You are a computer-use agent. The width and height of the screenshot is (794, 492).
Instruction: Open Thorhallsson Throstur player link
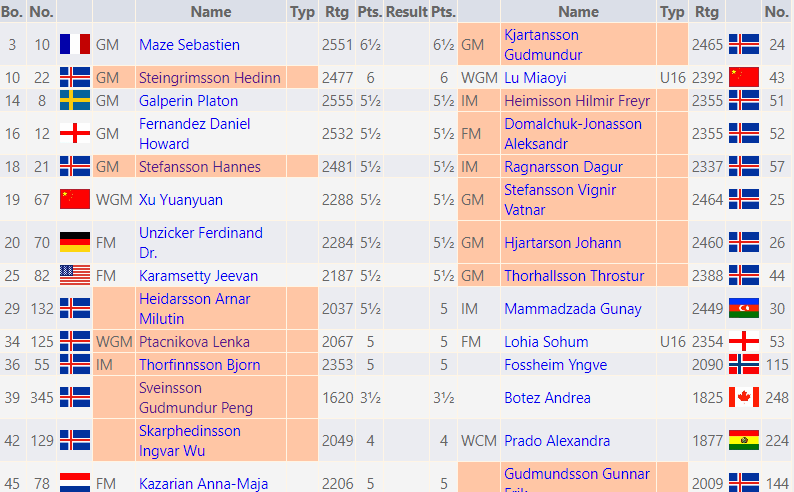click(x=574, y=276)
